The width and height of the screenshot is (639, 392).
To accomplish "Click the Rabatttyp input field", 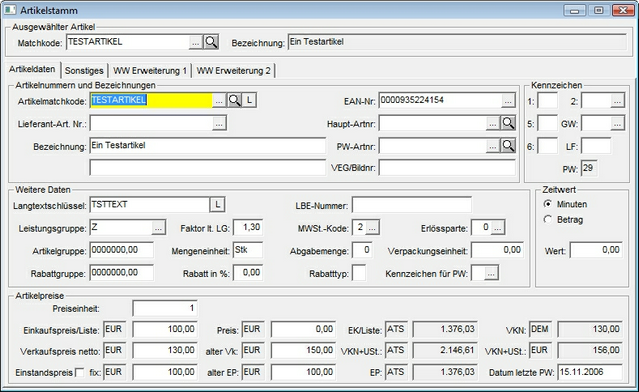I will (359, 273).
